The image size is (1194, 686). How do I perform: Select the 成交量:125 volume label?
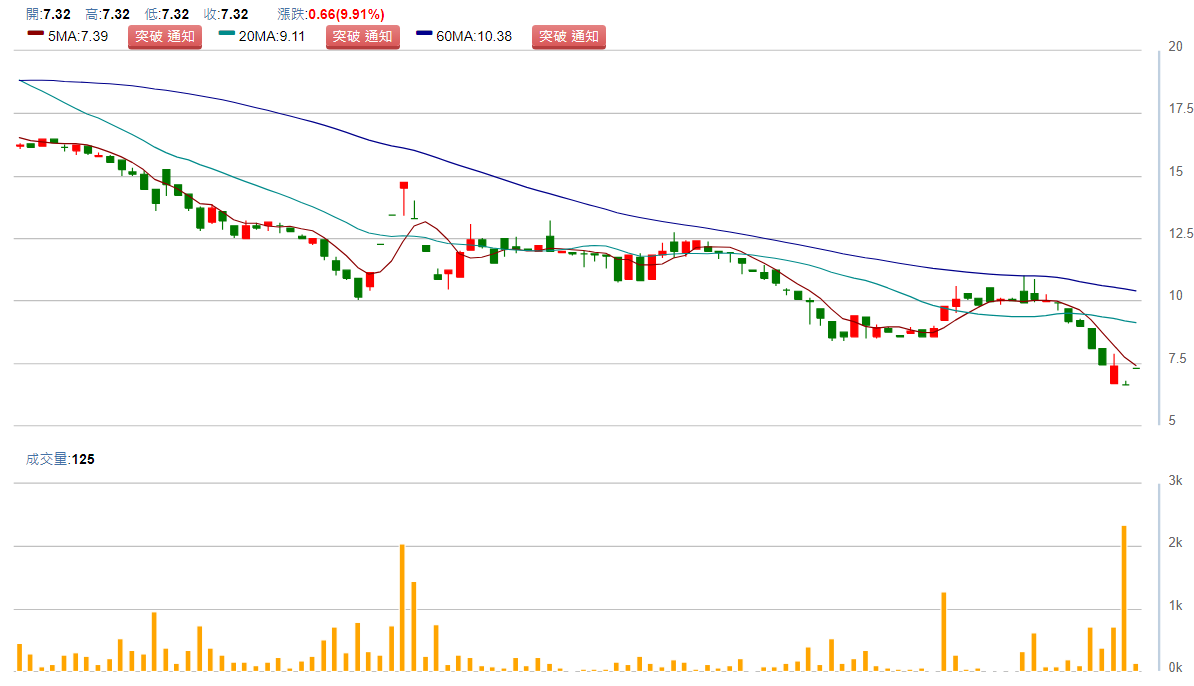coord(60,459)
